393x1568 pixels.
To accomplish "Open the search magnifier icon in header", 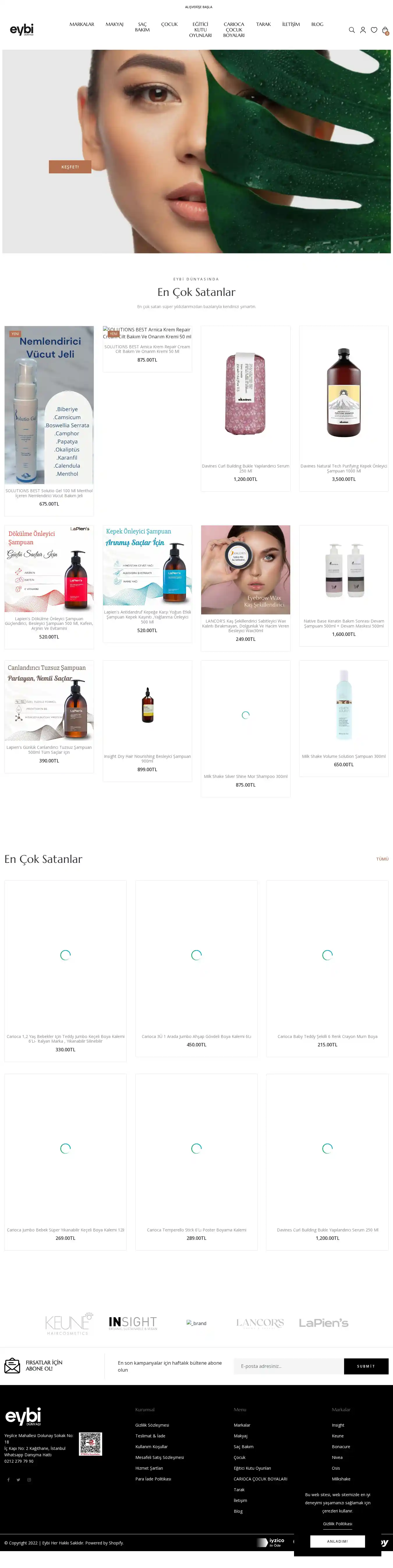I will 352,30.
